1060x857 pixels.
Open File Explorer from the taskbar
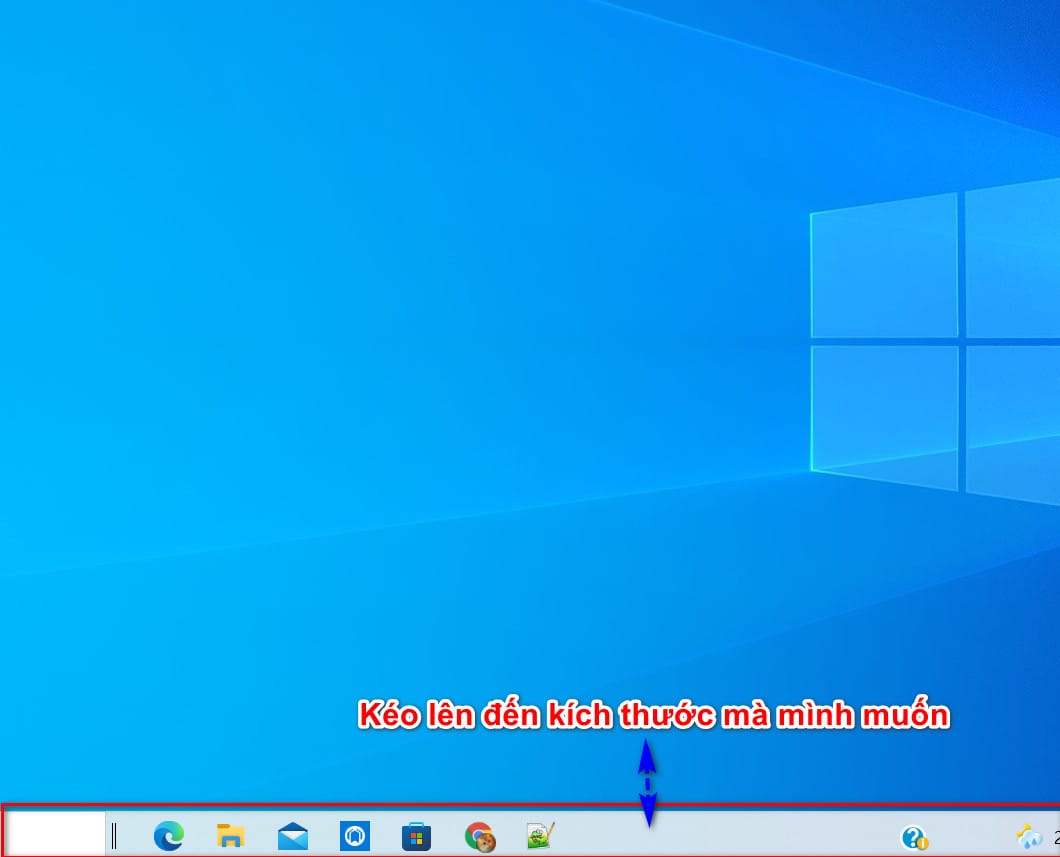[x=231, y=836]
